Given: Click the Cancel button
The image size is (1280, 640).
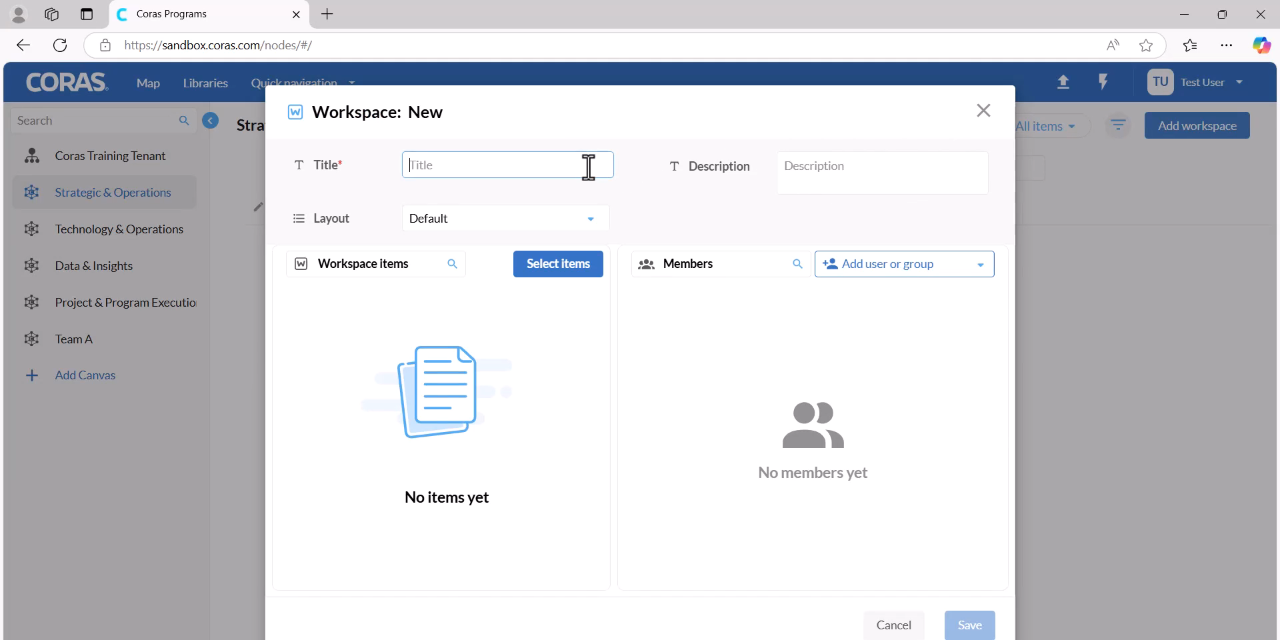Looking at the screenshot, I should pos(893,625).
